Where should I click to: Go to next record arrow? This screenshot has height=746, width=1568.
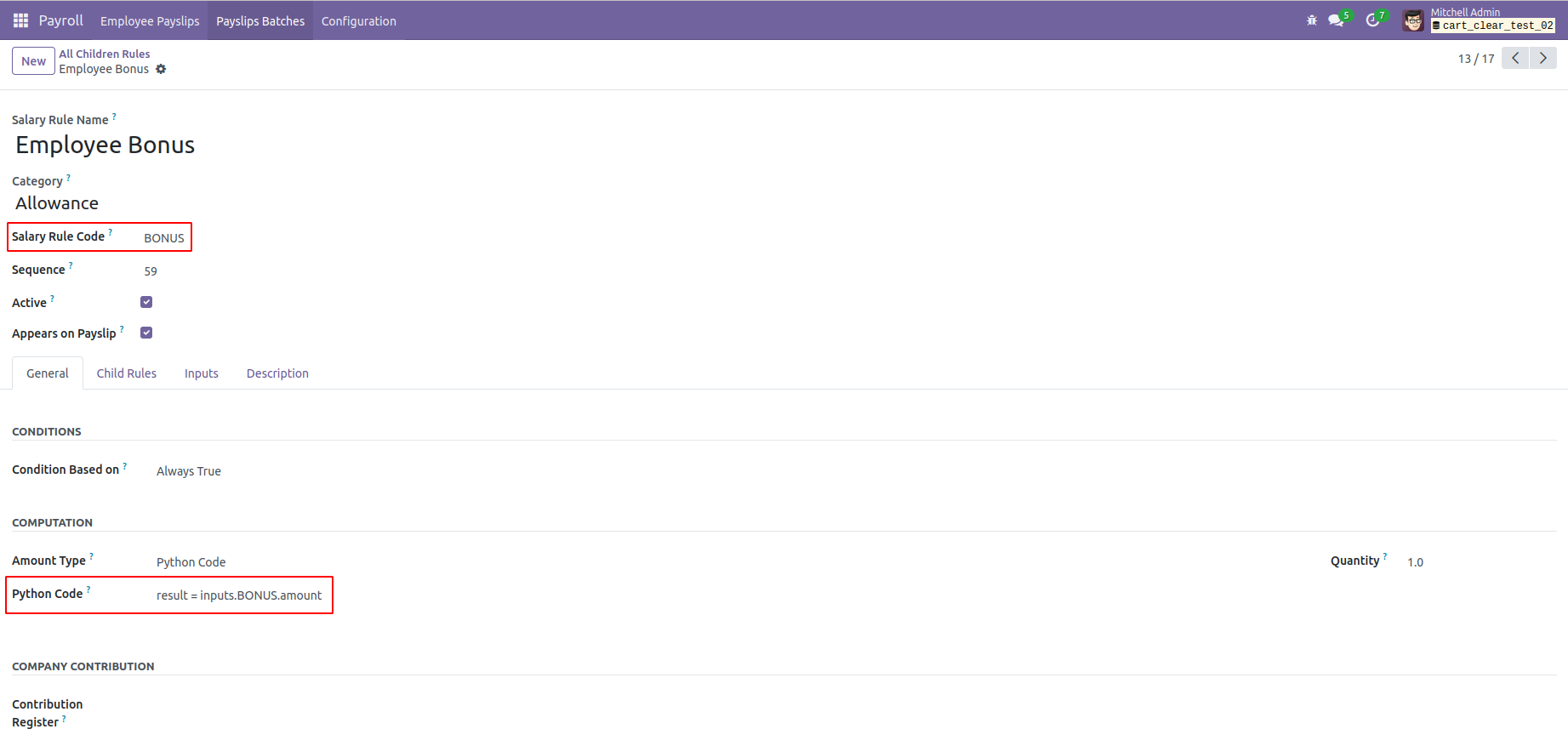(x=1543, y=58)
